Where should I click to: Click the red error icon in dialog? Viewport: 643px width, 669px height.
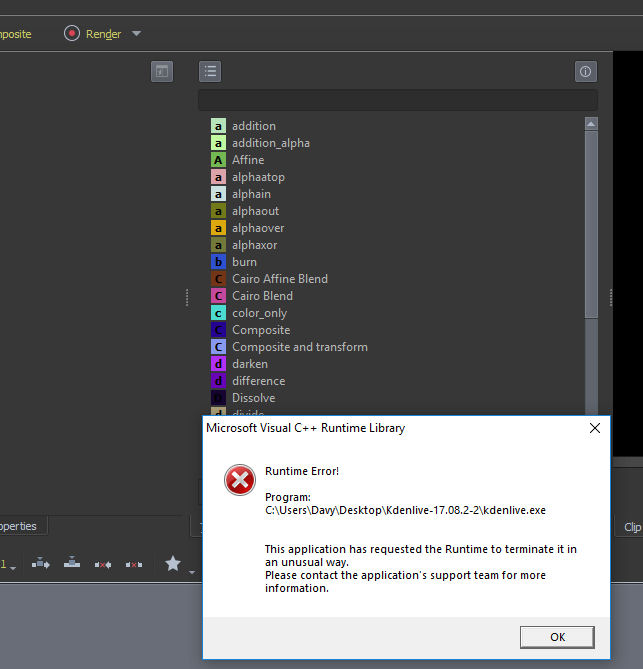(x=240, y=480)
